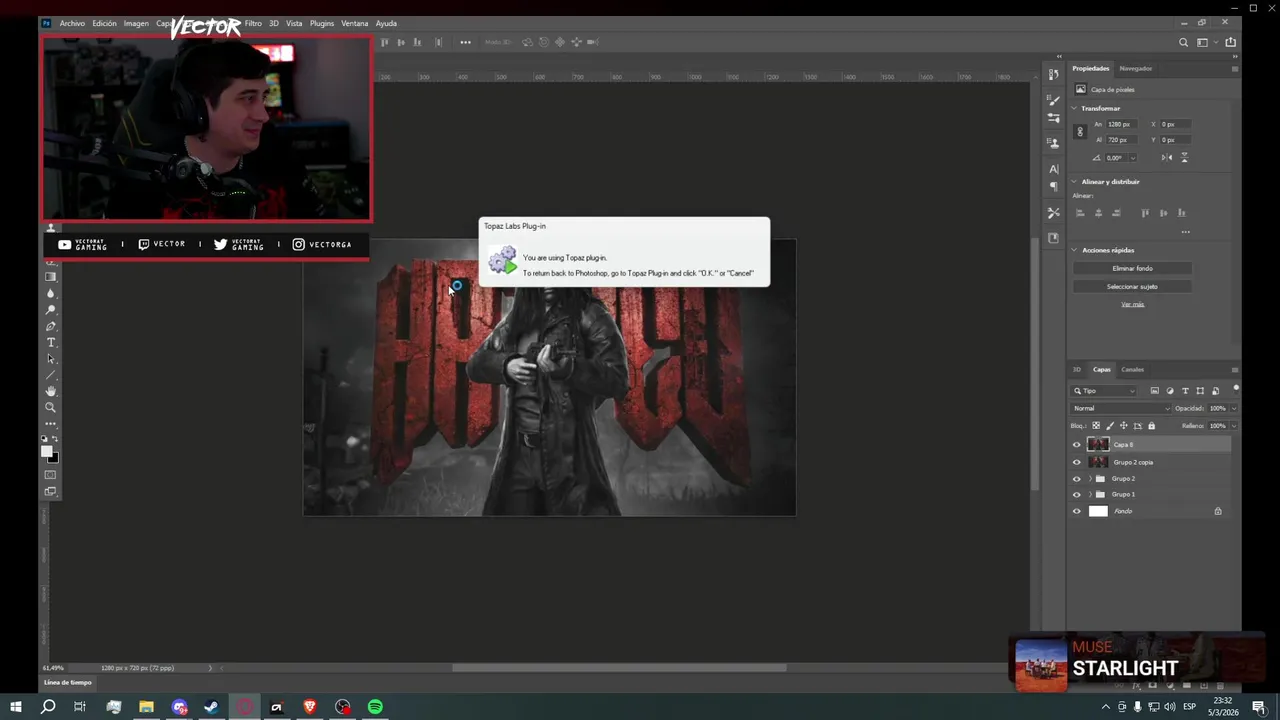Expand the Grupo 1 folder

[1090, 494]
